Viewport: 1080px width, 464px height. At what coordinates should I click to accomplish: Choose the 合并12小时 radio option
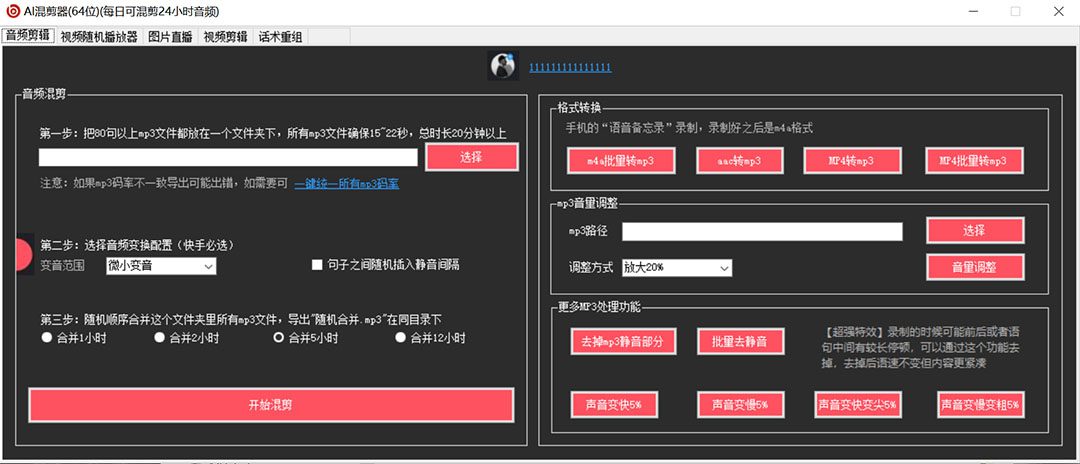(x=402, y=338)
